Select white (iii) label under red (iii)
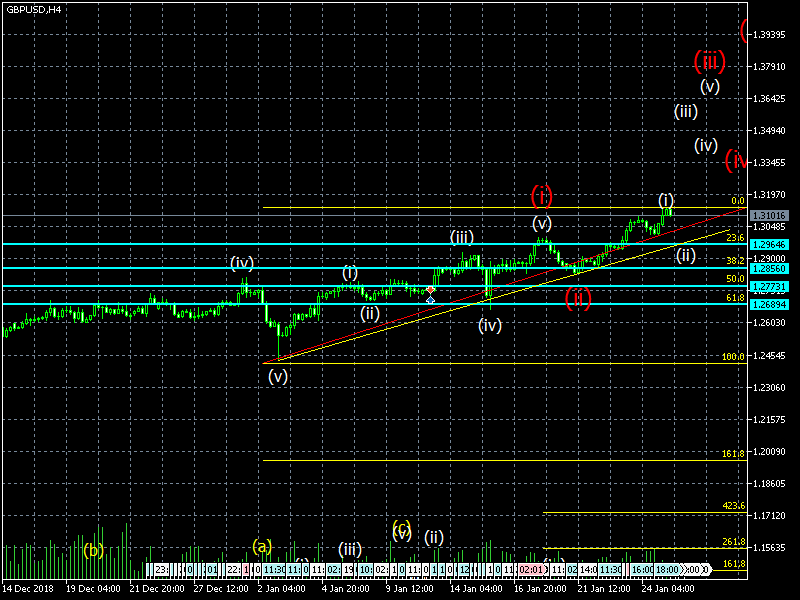Image resolution: width=800 pixels, height=600 pixels. coord(686,111)
